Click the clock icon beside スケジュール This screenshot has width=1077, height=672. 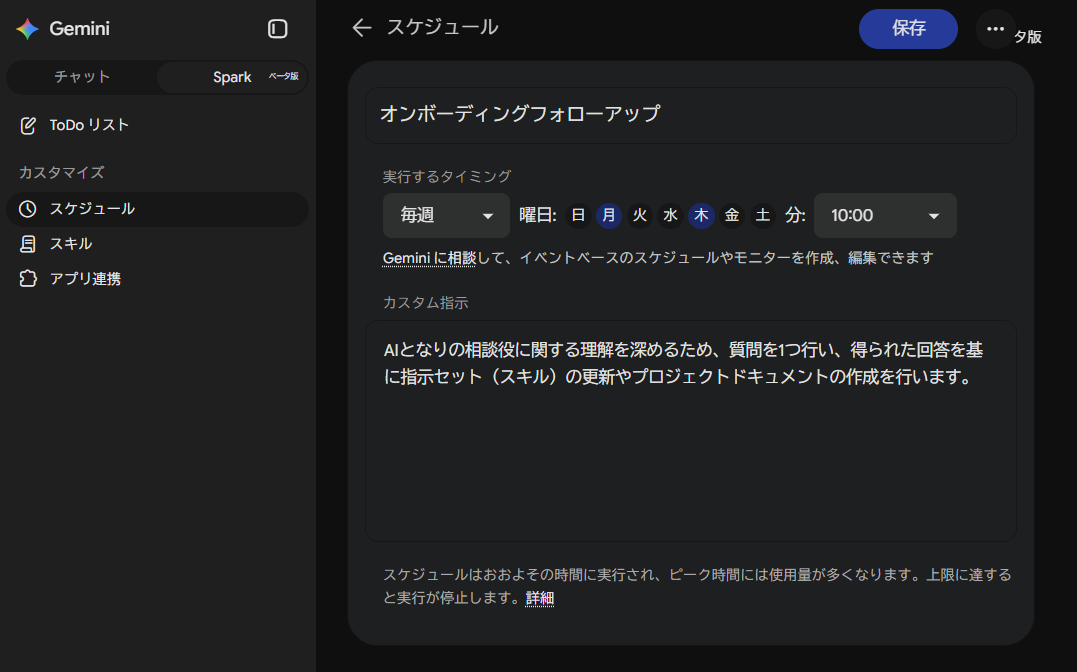coord(27,209)
